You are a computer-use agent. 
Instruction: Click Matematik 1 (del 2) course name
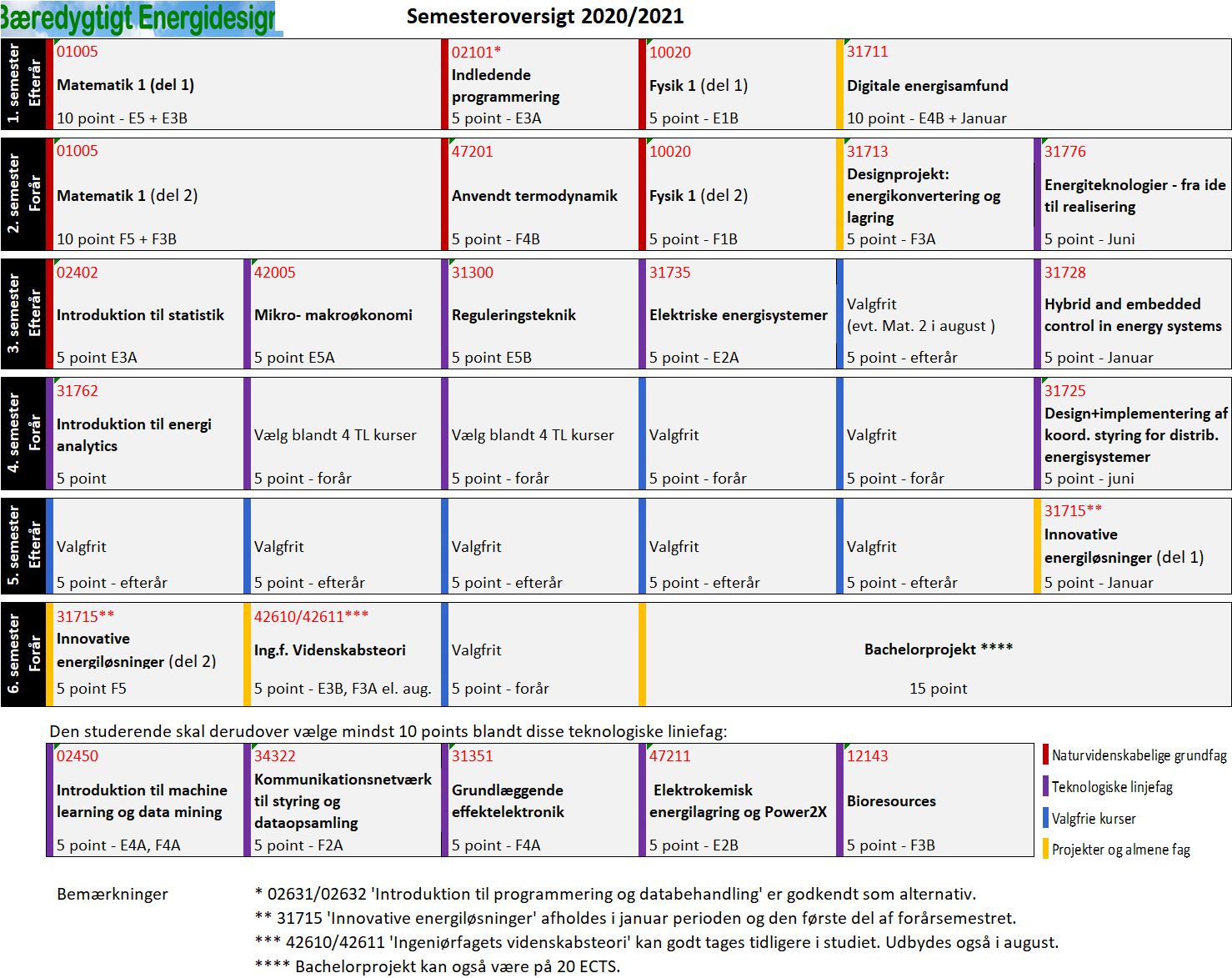(x=127, y=195)
